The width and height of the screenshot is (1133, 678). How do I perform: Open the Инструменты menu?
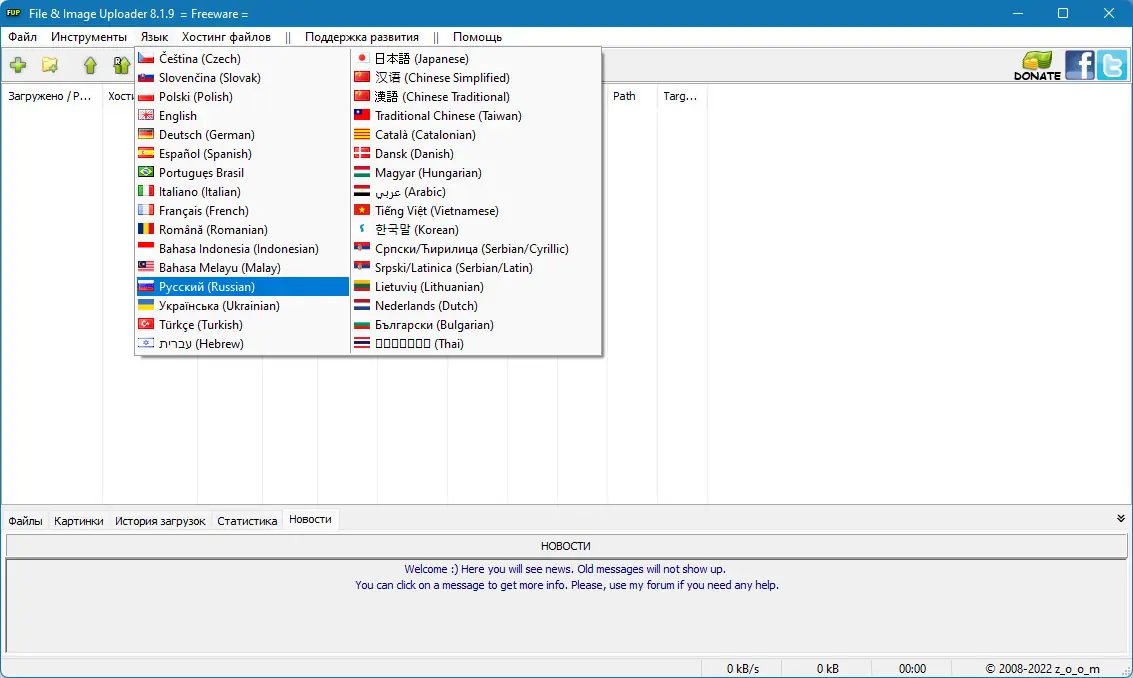pos(89,37)
